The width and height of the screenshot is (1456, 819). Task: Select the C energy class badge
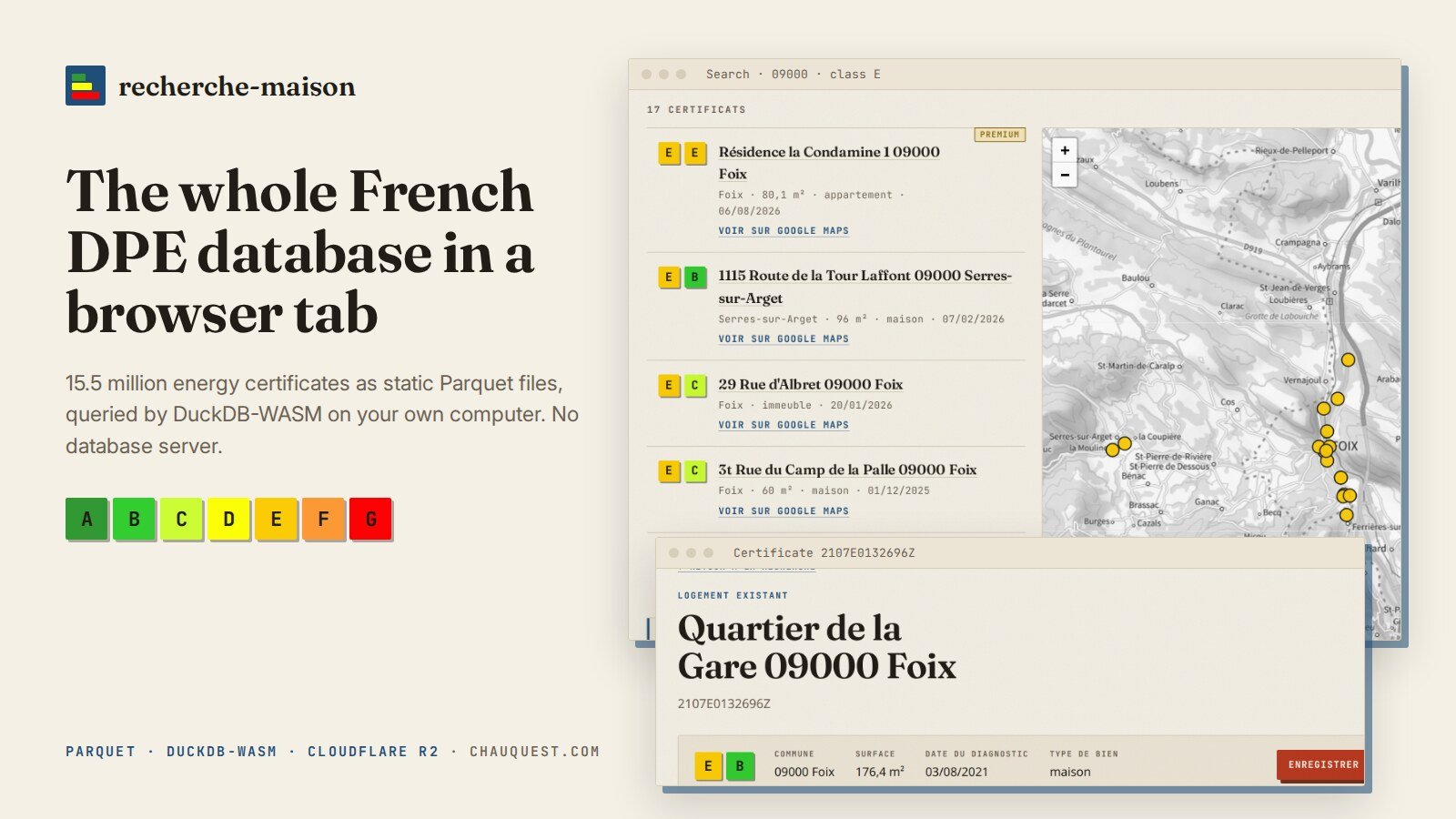pos(181,519)
